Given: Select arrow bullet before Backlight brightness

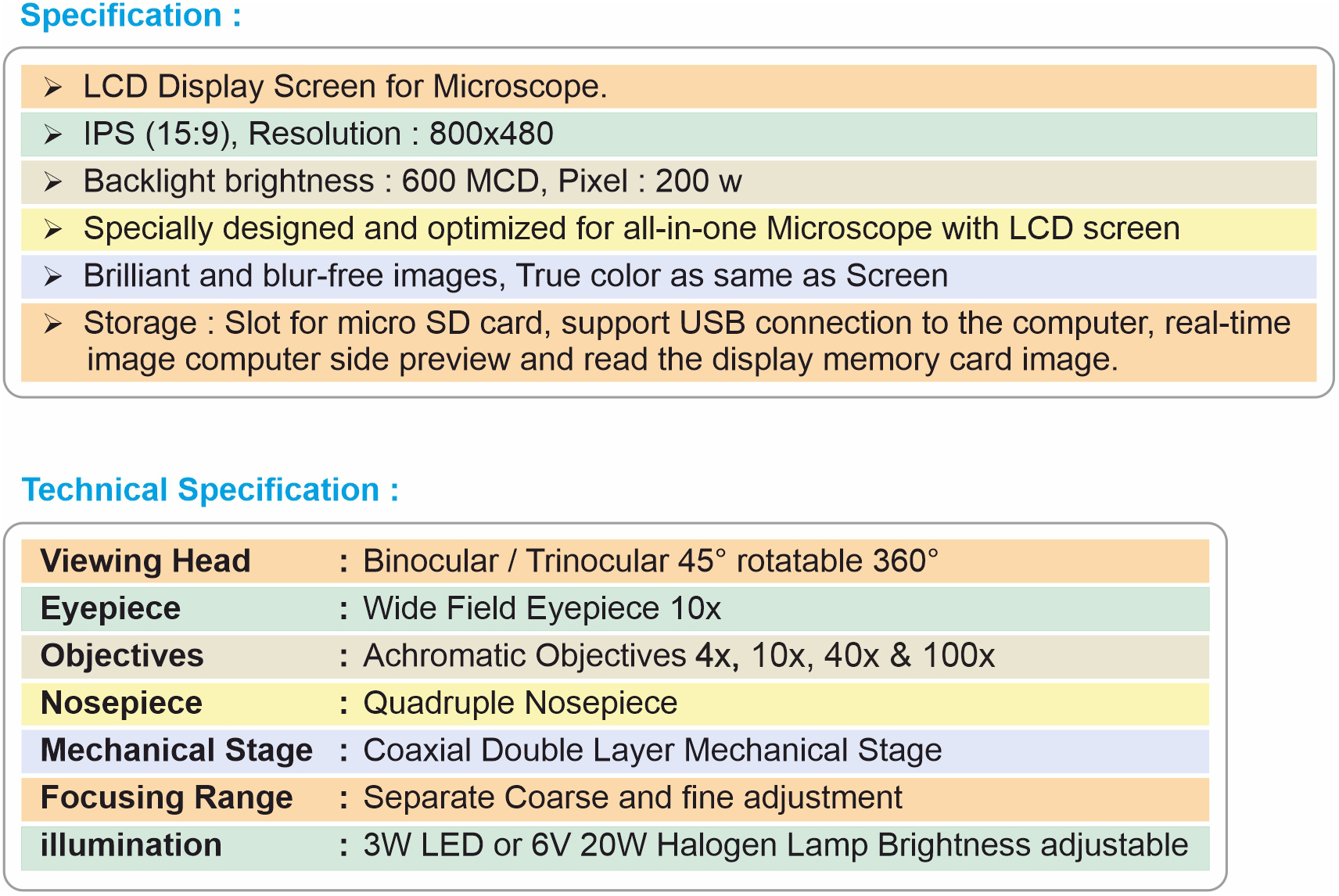Looking at the screenshot, I should pyautogui.click(x=52, y=181).
